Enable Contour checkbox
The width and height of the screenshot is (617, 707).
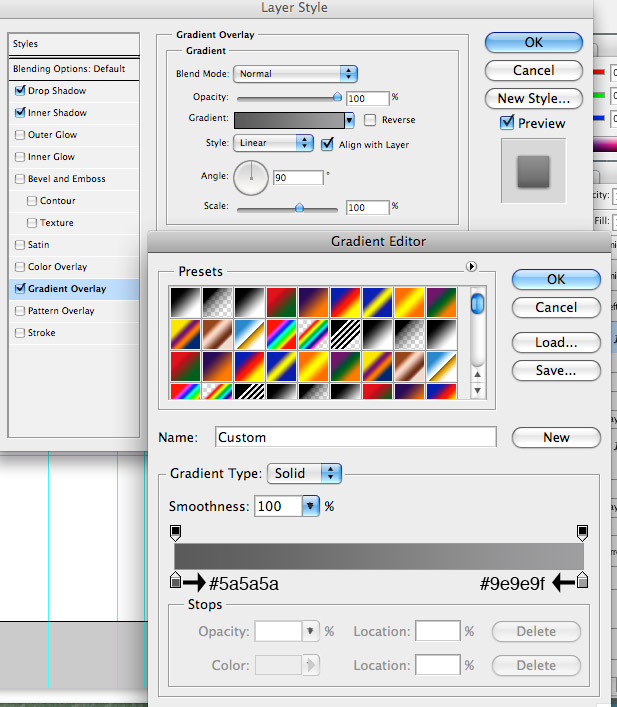click(32, 201)
